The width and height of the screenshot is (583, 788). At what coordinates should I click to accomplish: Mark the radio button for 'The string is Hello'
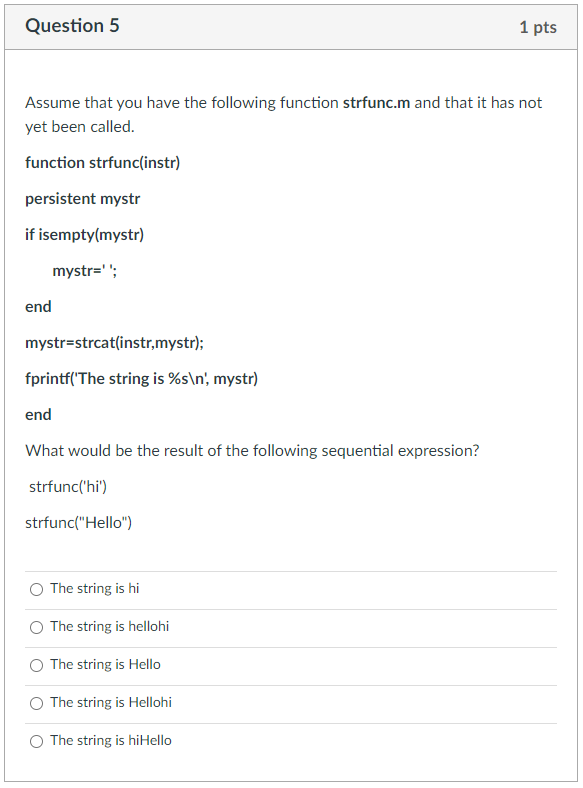point(36,665)
